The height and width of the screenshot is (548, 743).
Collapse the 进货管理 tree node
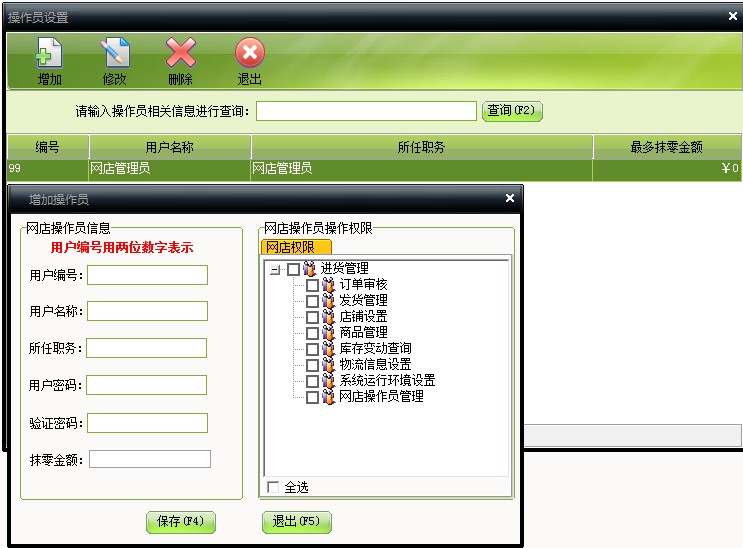pyautogui.click(x=275, y=269)
